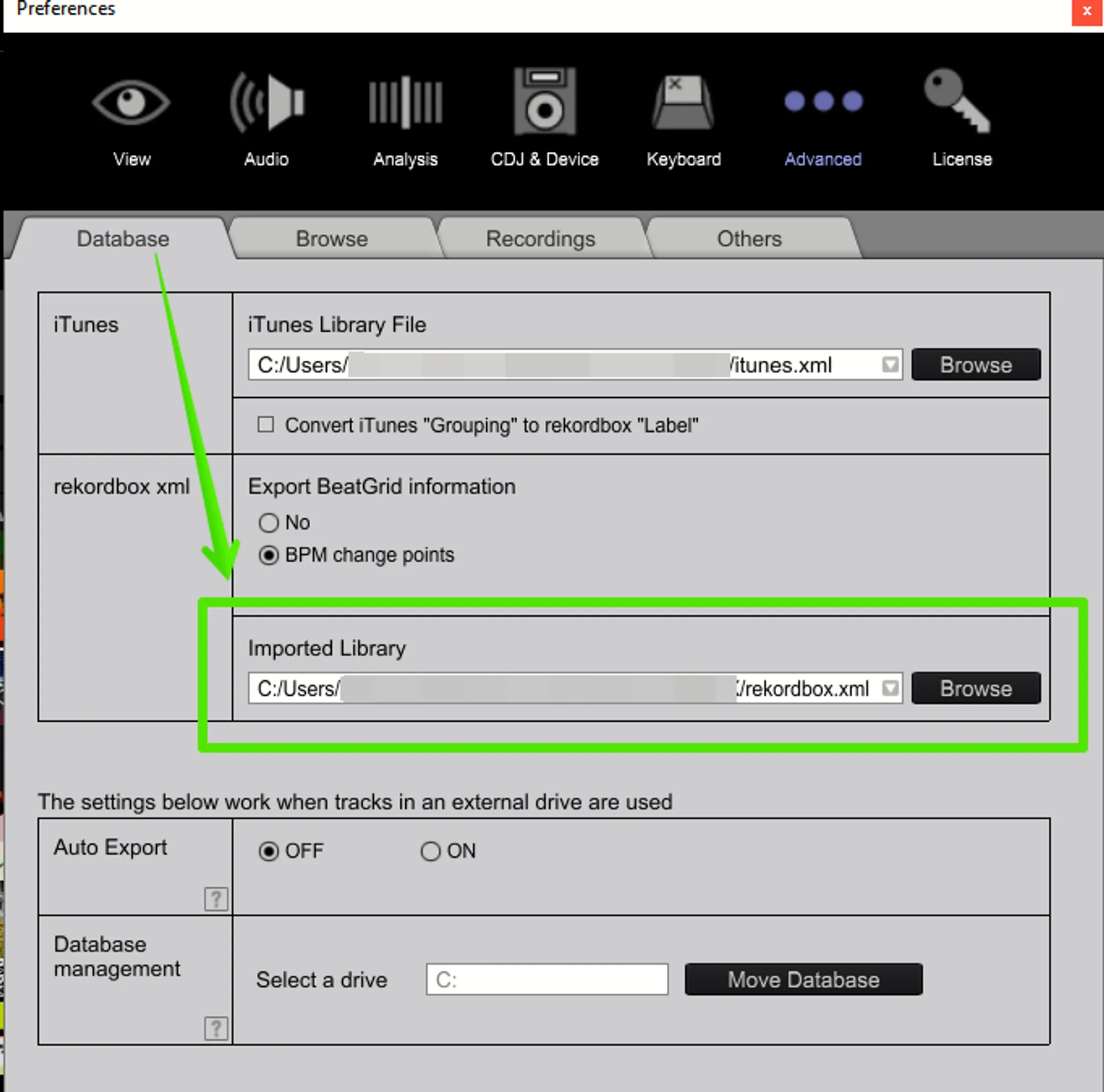
Task: Expand iTunes Library File path dropdown
Action: coord(890,364)
